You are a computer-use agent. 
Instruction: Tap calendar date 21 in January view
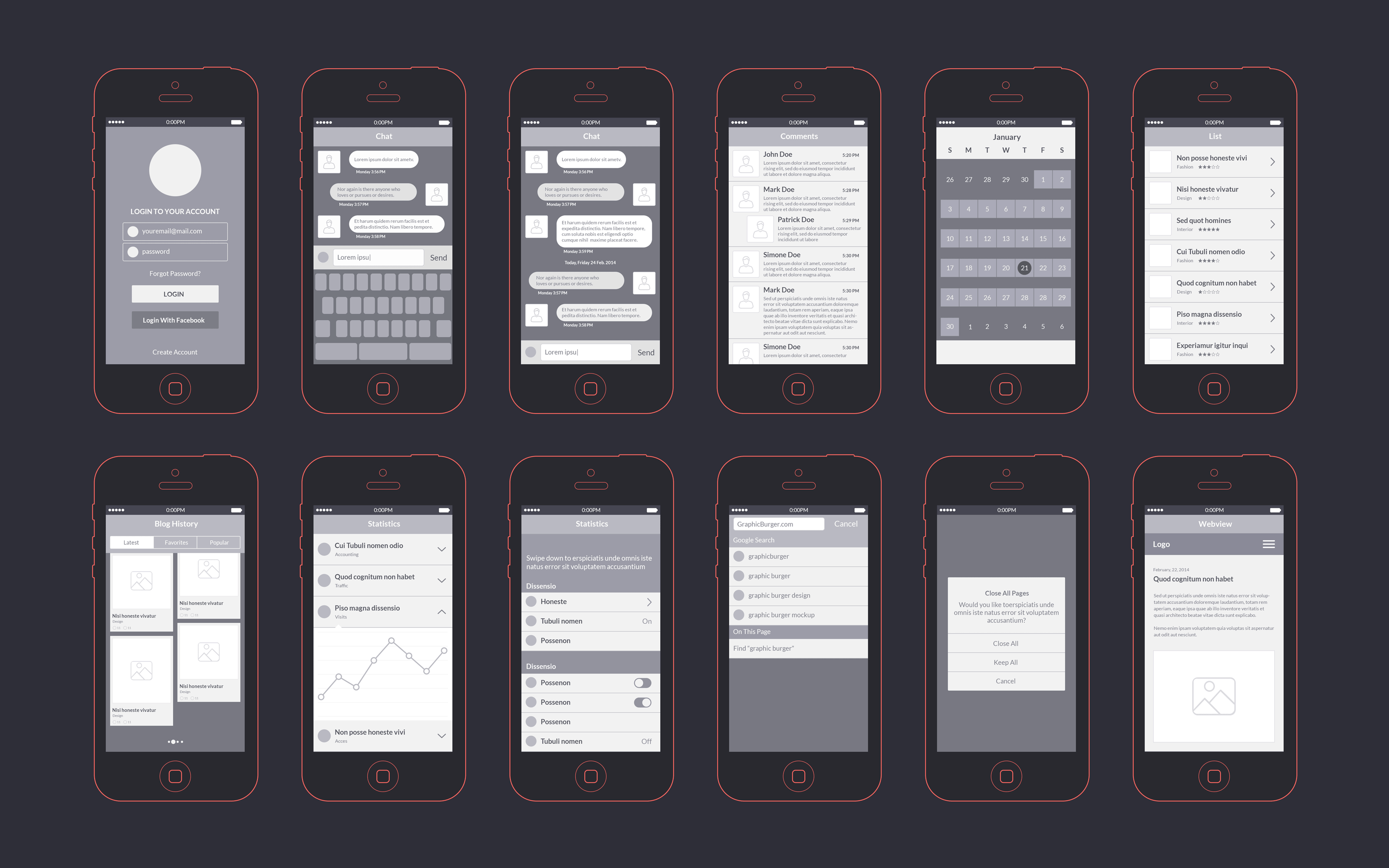[1024, 268]
